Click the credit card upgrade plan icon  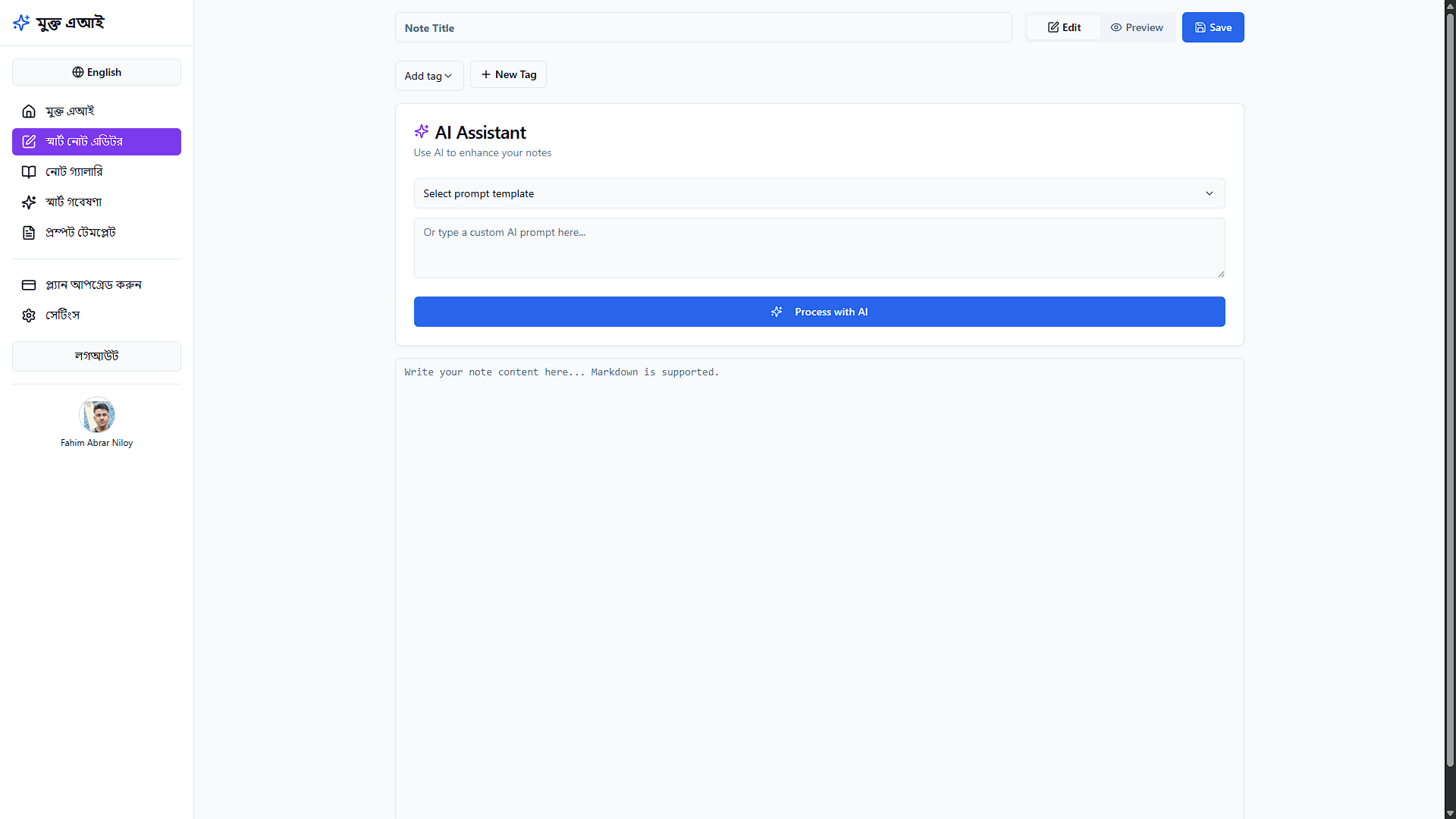pos(29,285)
